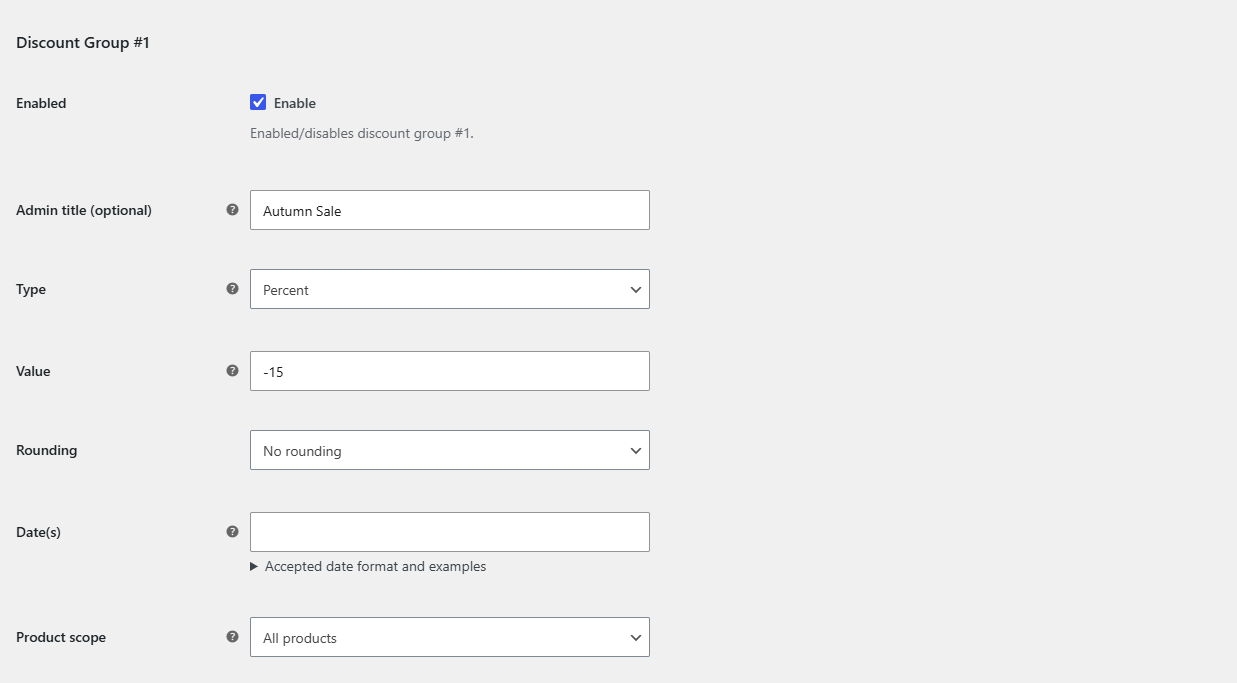Click help icon beside Product scope
This screenshot has height=683, width=1237.
point(232,637)
